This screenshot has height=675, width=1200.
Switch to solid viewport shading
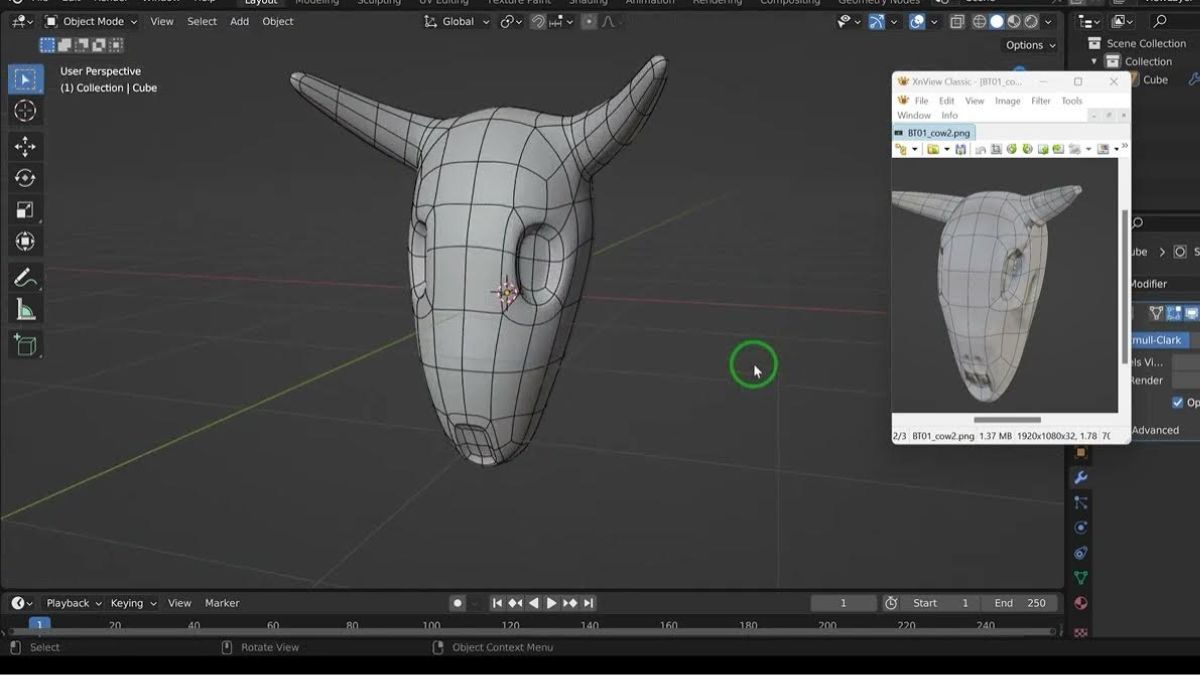coord(996,21)
